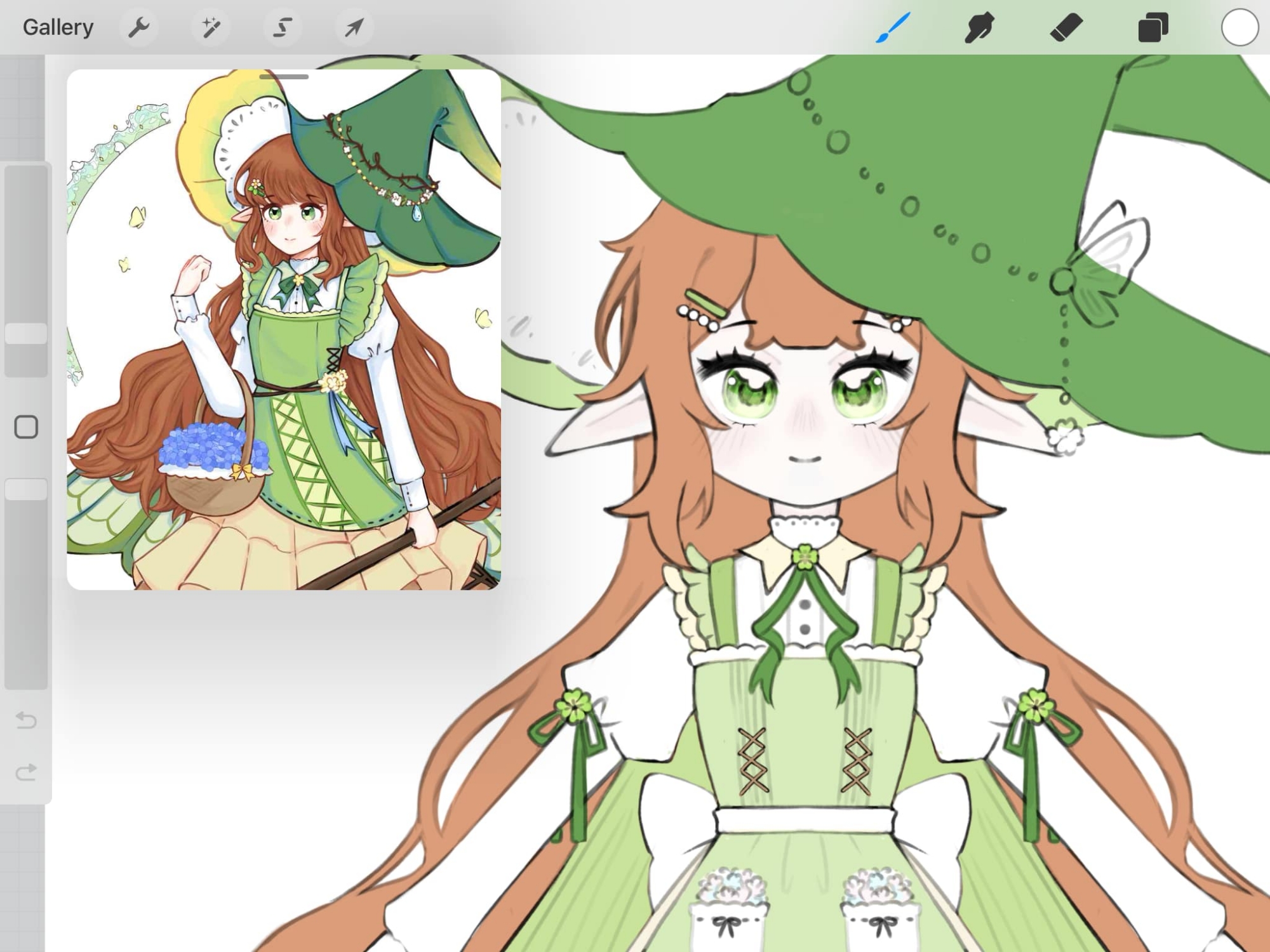Open the Actions wrench menu
The height and width of the screenshot is (952, 1270).
[138, 27]
